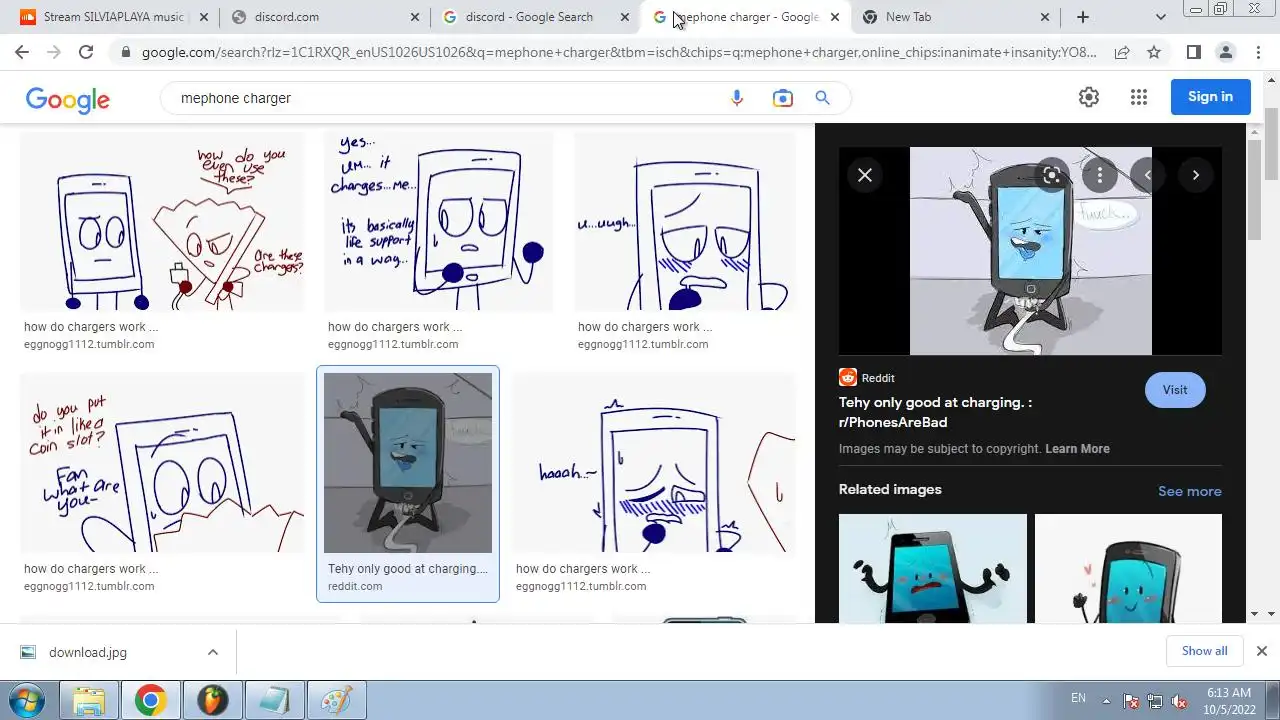Open the scared phone related image
1280x720 pixels.
click(x=932, y=568)
